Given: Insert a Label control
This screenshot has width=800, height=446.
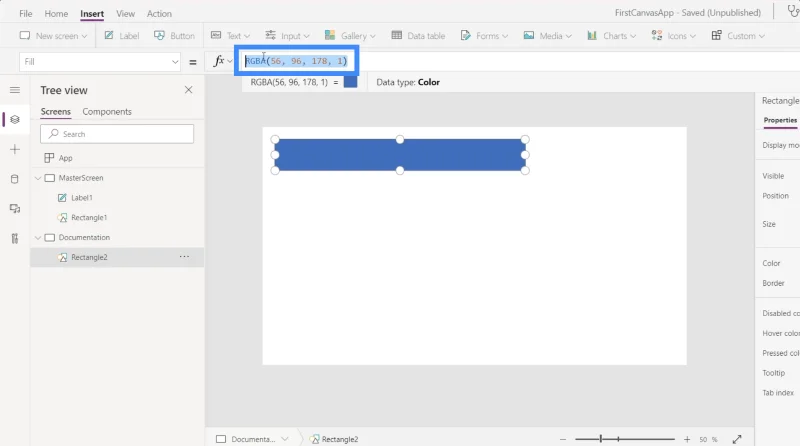Looking at the screenshot, I should [x=121, y=36].
